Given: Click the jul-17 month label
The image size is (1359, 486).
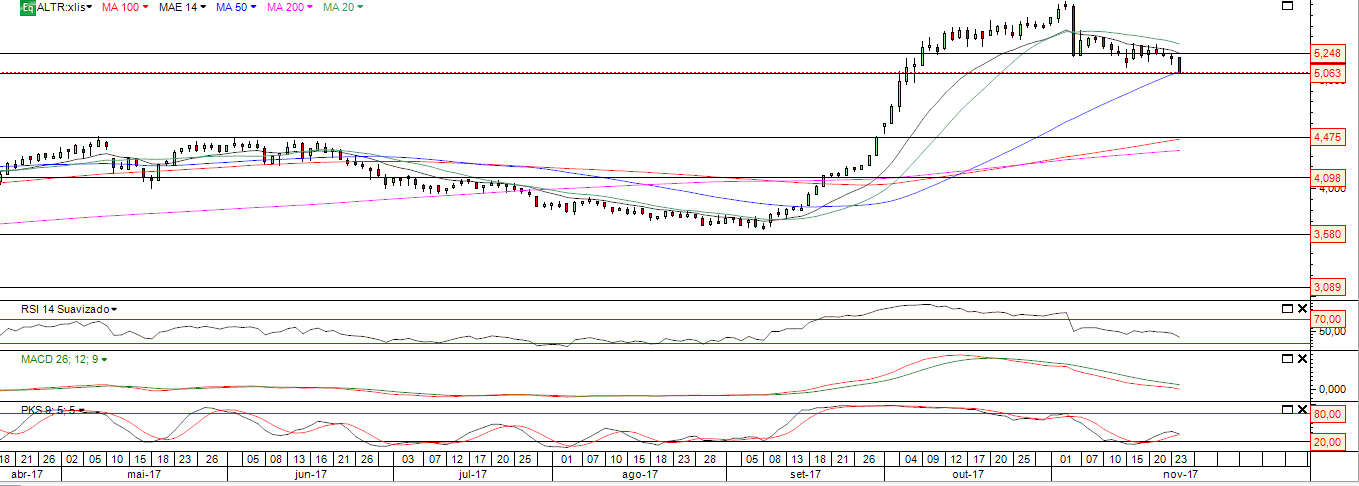Looking at the screenshot, I should [x=473, y=475].
